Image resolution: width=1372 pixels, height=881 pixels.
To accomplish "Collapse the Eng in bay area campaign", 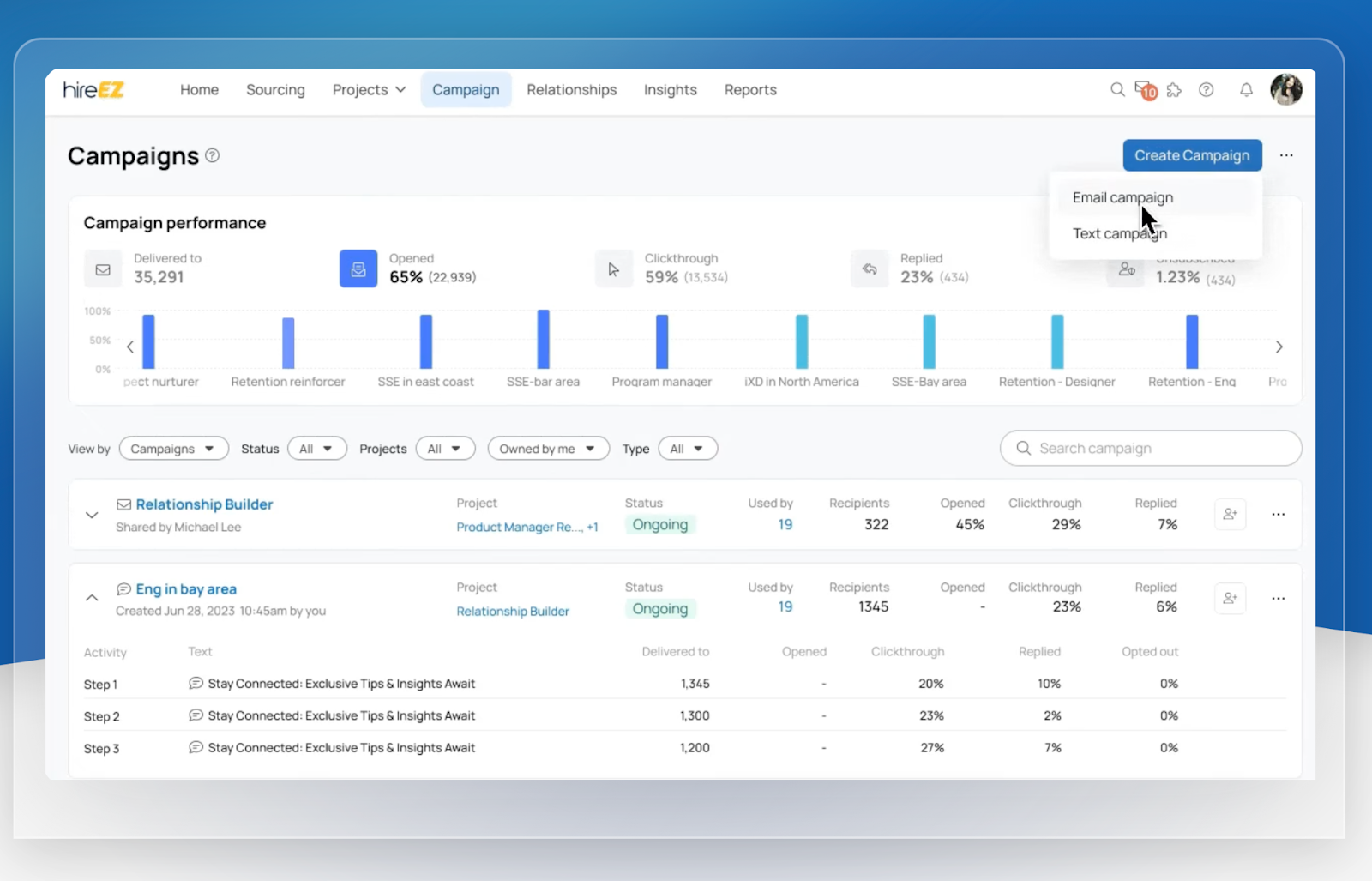I will (92, 598).
